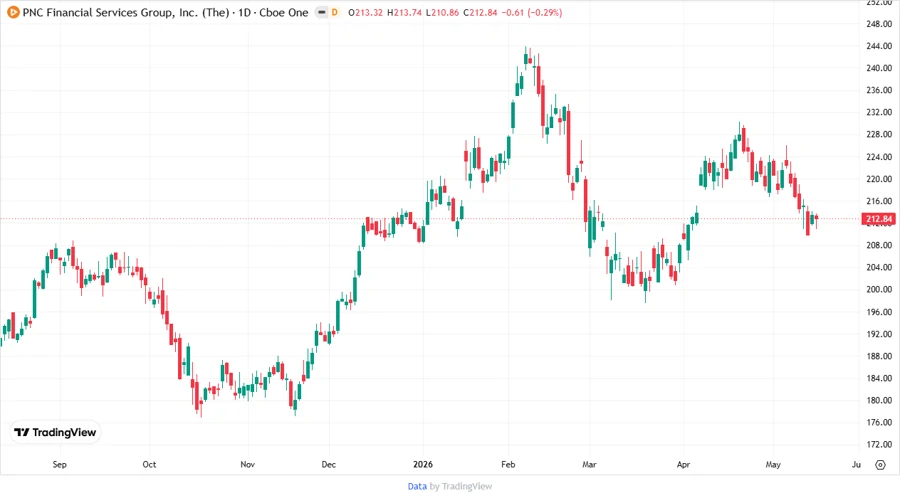Click the Sep label on time axis
This screenshot has height=498, width=900.
(60, 464)
